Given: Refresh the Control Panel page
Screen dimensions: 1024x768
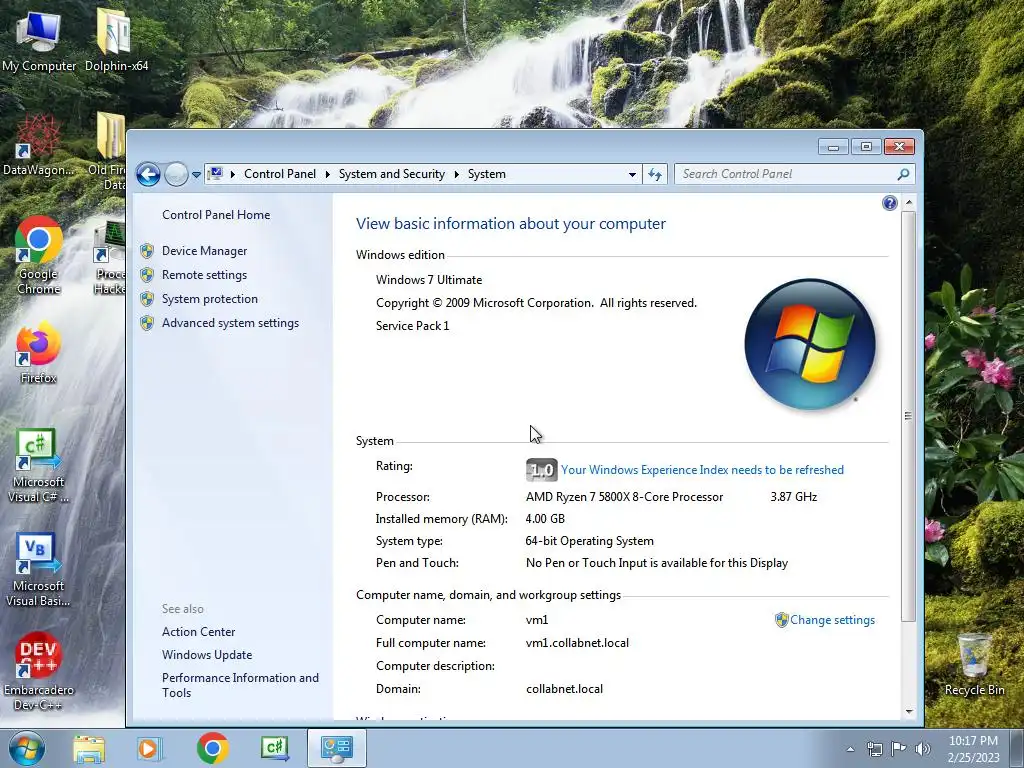Looking at the screenshot, I should (x=655, y=174).
